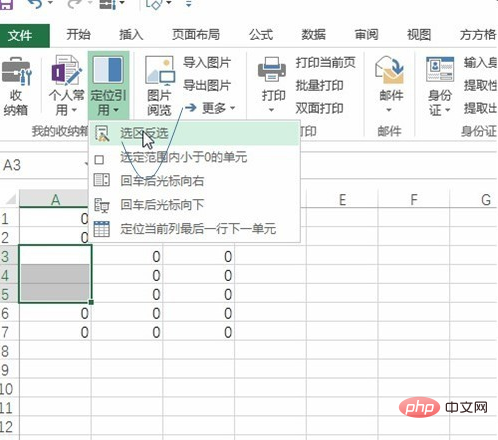Click cell A3
This screenshot has width=498, height=440.
click(x=55, y=255)
